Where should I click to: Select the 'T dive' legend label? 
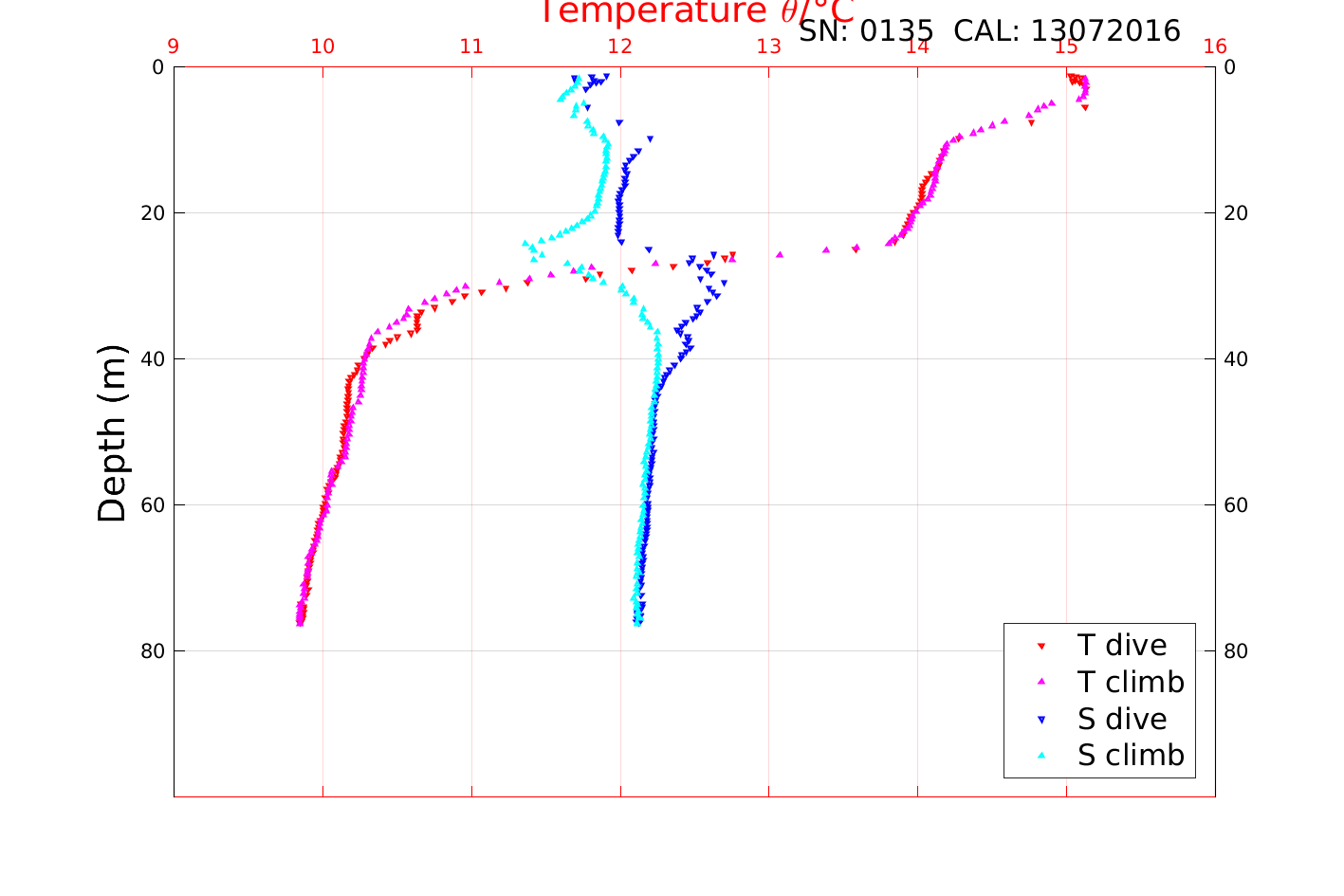[x=1122, y=645]
